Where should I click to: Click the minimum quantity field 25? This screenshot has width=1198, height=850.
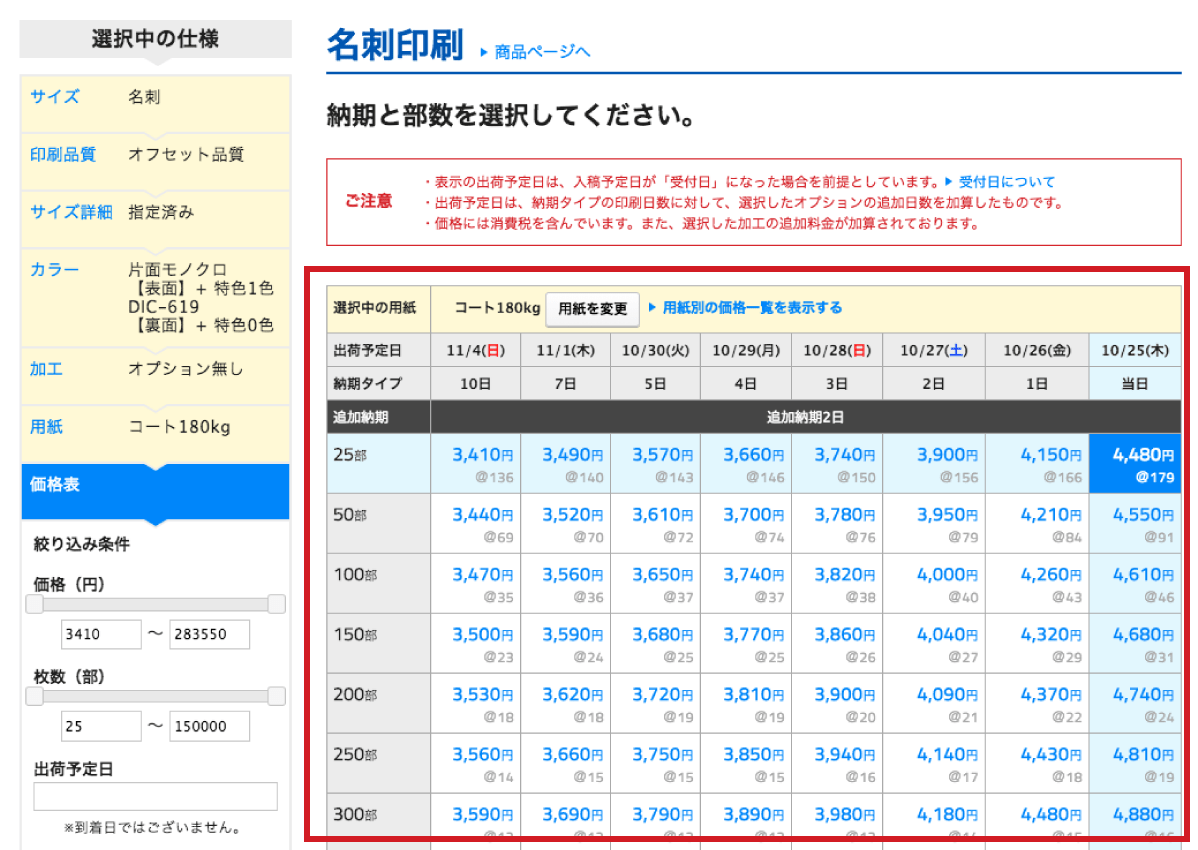click(101, 727)
